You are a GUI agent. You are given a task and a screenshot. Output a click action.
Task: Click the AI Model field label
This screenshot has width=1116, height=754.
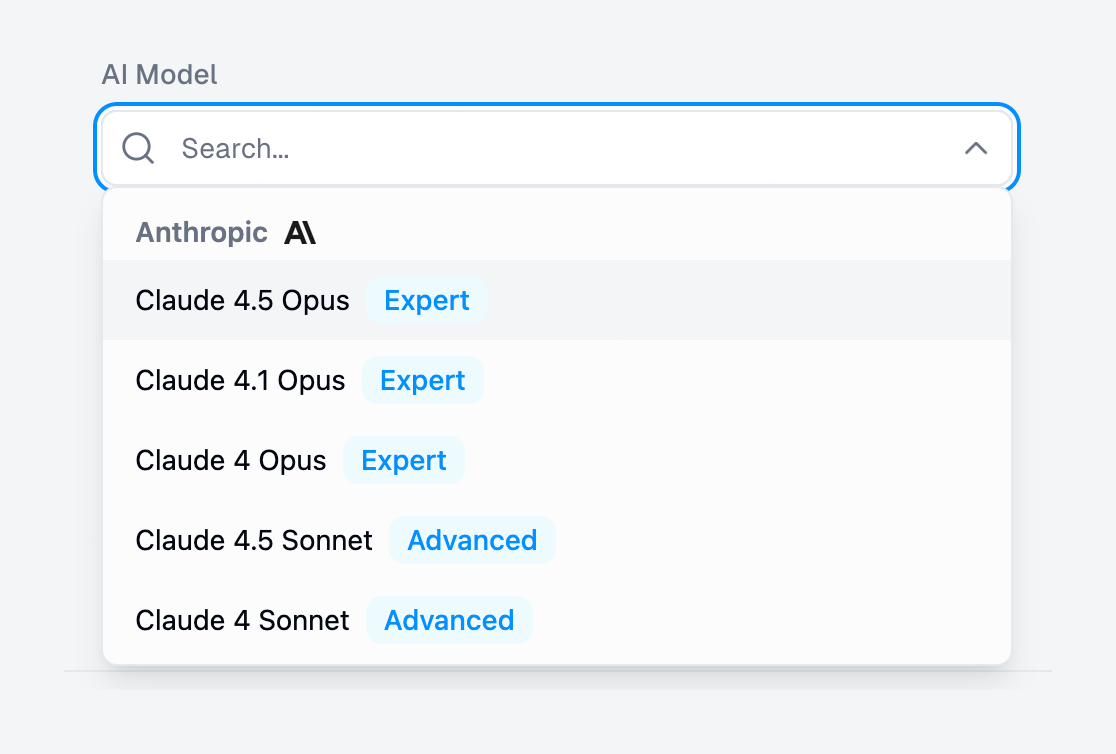click(159, 74)
